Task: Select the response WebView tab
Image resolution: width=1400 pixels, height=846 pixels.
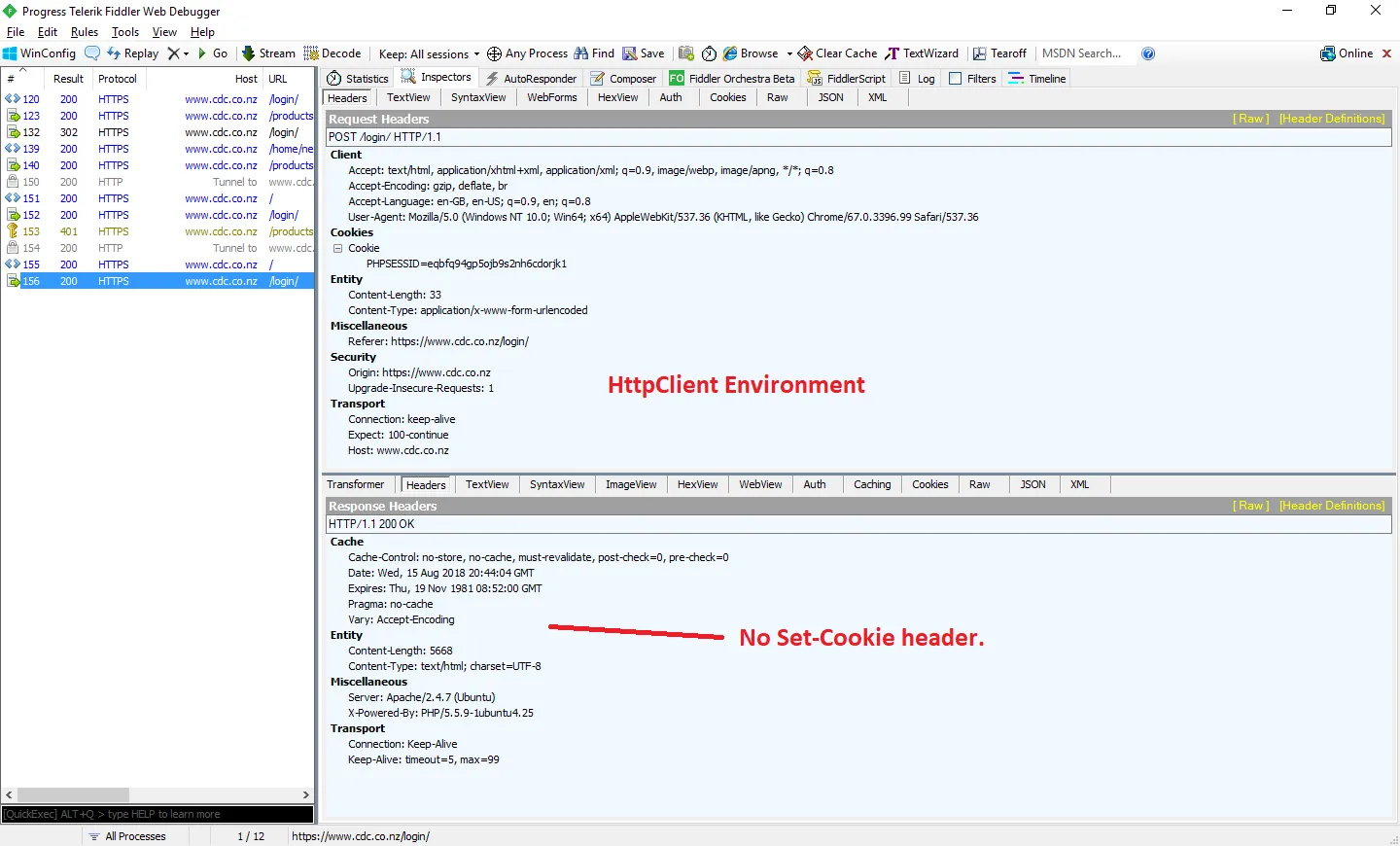Action: pyautogui.click(x=760, y=484)
